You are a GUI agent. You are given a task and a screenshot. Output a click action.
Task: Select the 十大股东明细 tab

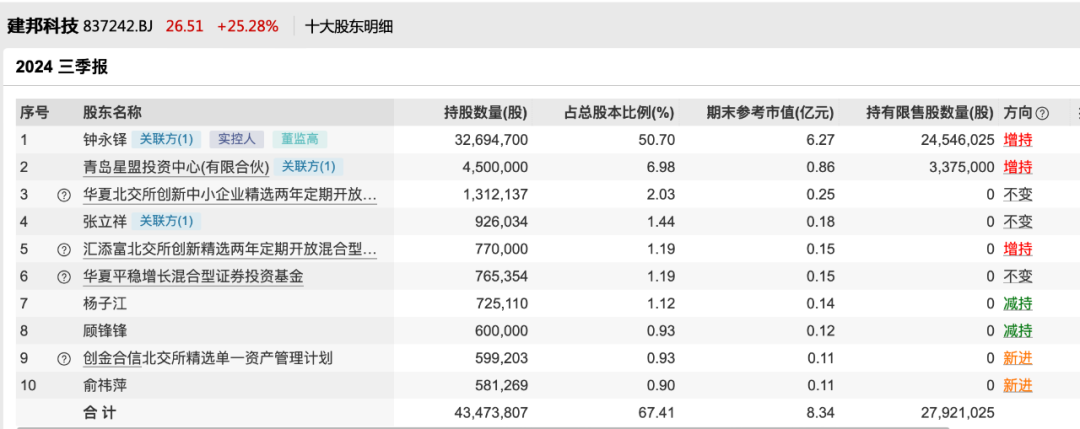point(349,26)
